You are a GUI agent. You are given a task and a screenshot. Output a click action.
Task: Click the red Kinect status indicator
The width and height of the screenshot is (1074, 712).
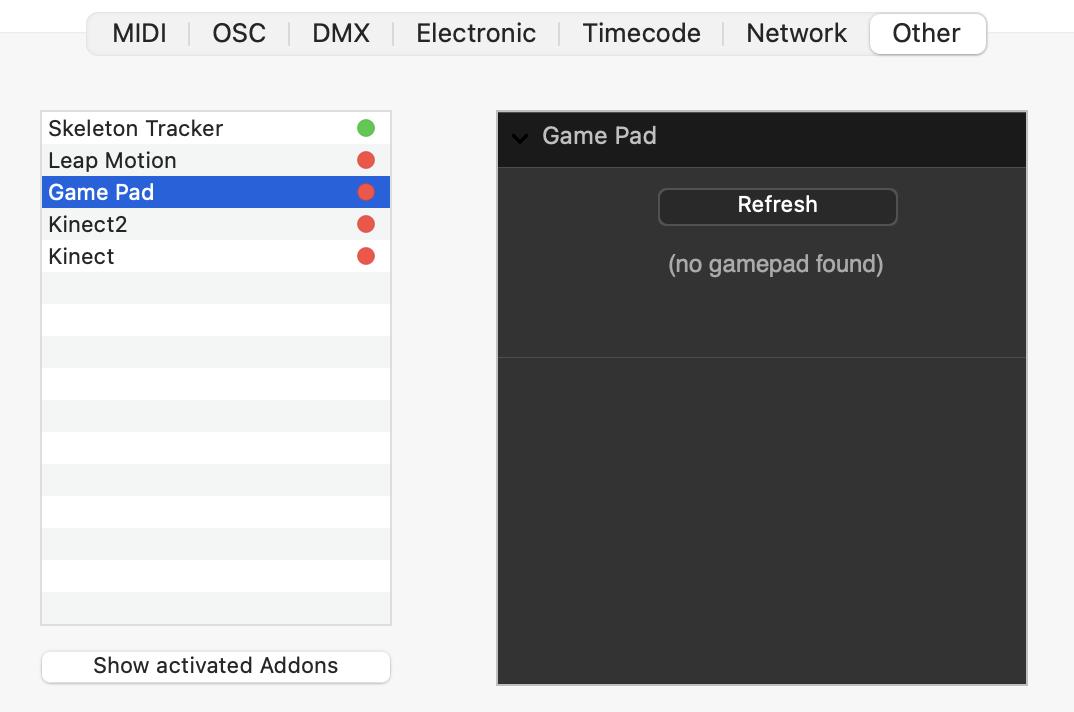click(x=366, y=256)
